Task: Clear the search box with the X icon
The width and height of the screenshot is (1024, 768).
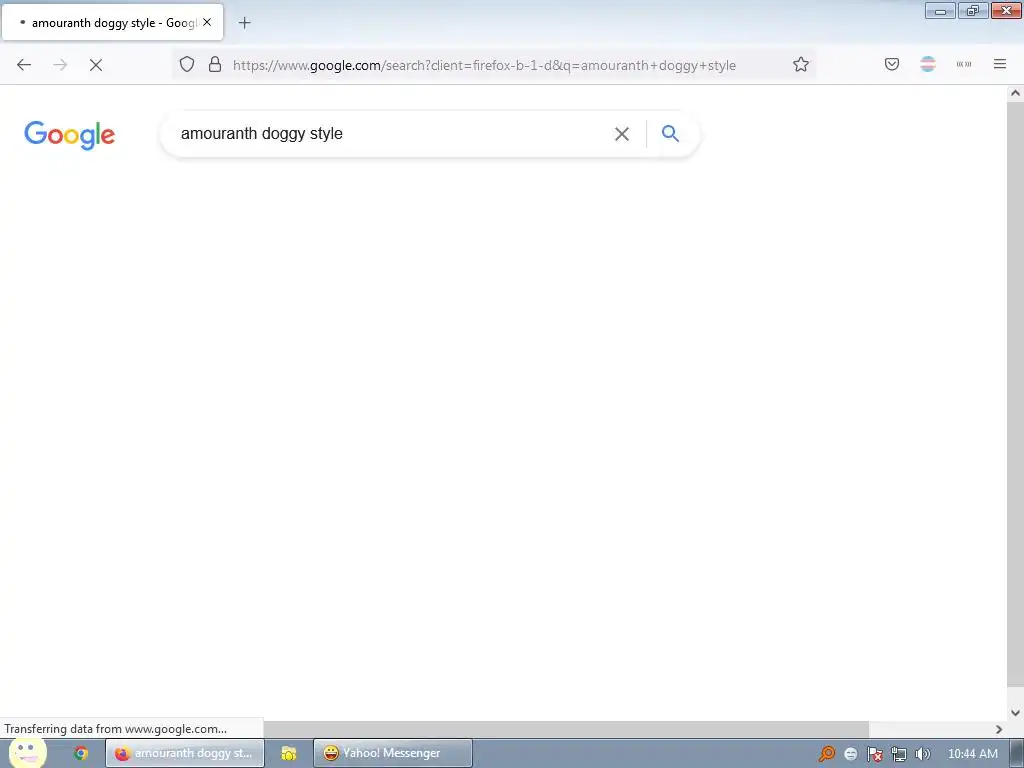Action: click(x=622, y=134)
